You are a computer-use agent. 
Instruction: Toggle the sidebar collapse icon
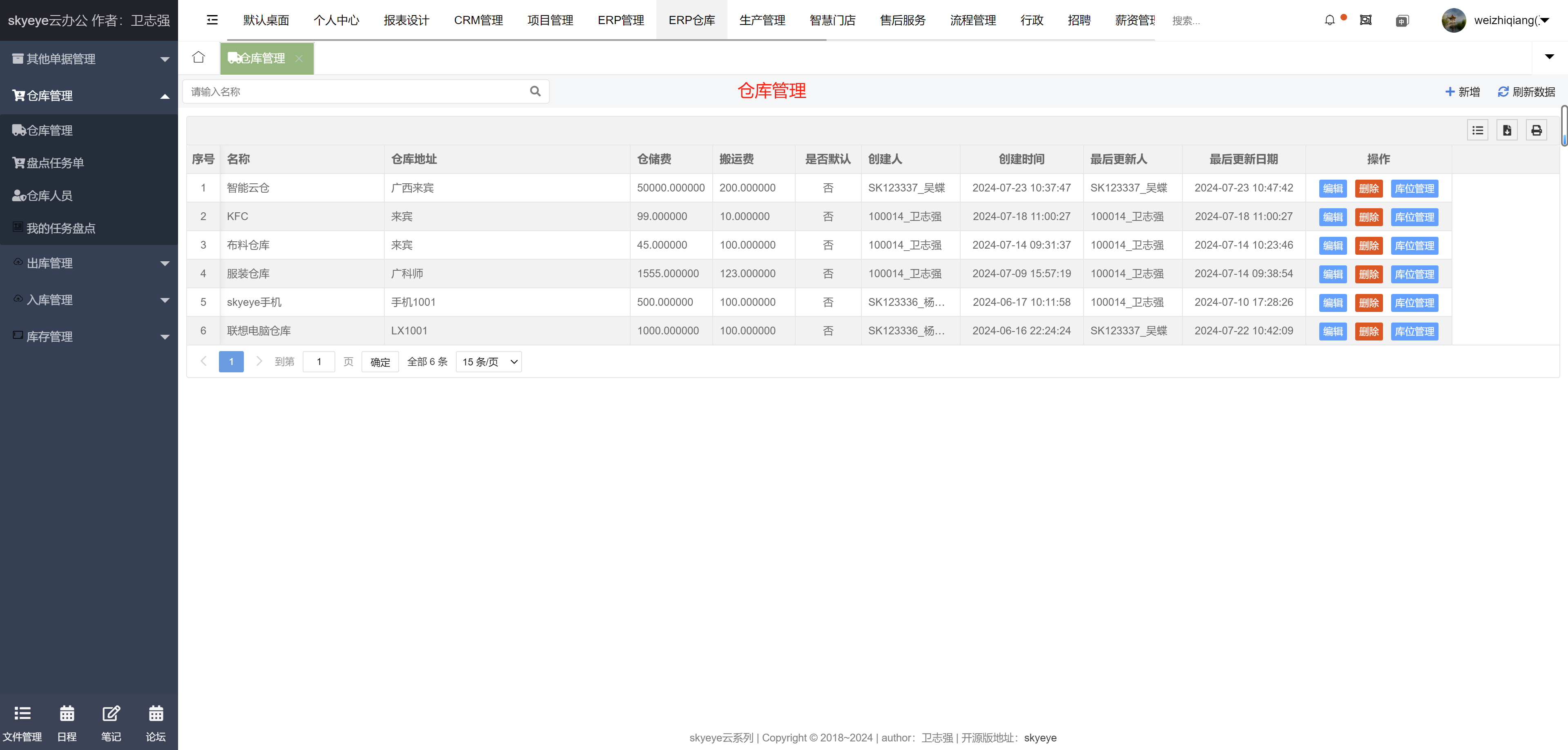pyautogui.click(x=212, y=20)
